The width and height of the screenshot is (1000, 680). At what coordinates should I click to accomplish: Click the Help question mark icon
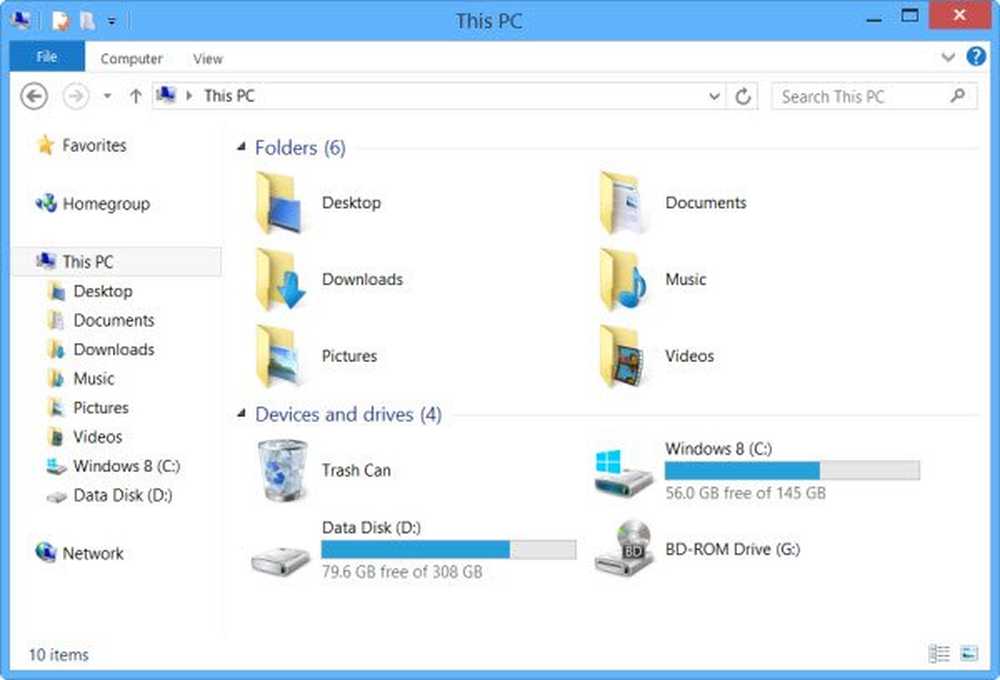(976, 57)
